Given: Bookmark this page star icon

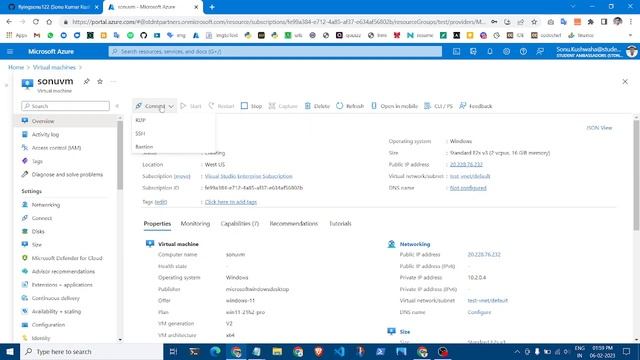Looking at the screenshot, I should point(534,22).
